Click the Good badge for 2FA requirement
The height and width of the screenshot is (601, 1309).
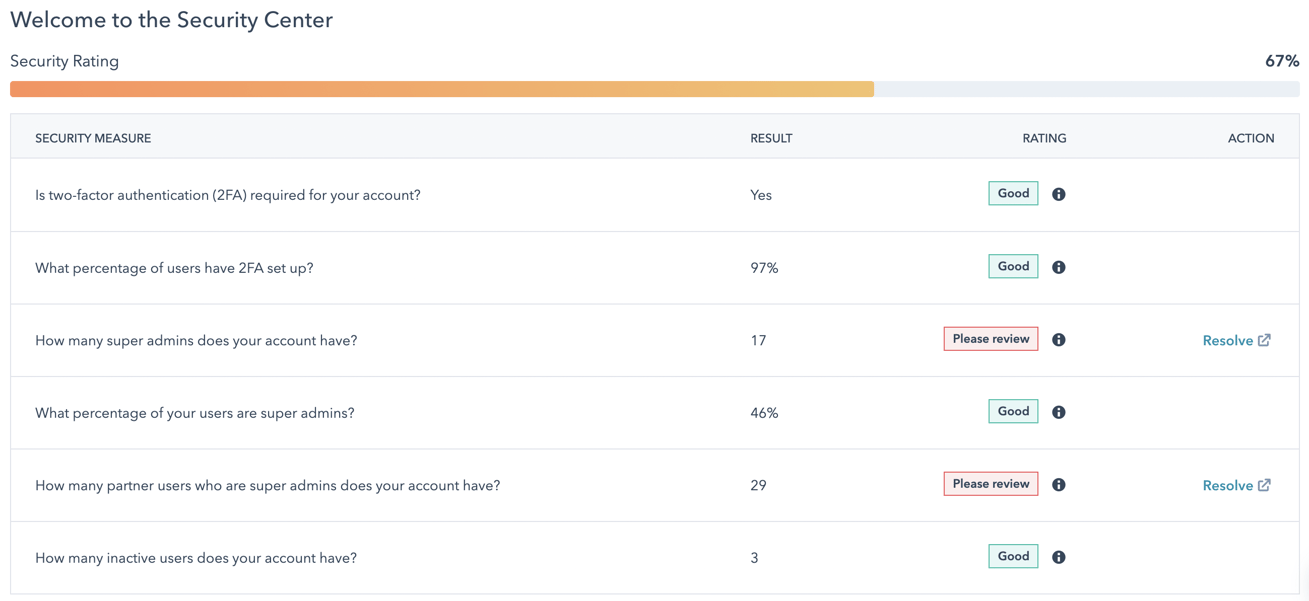(1012, 193)
